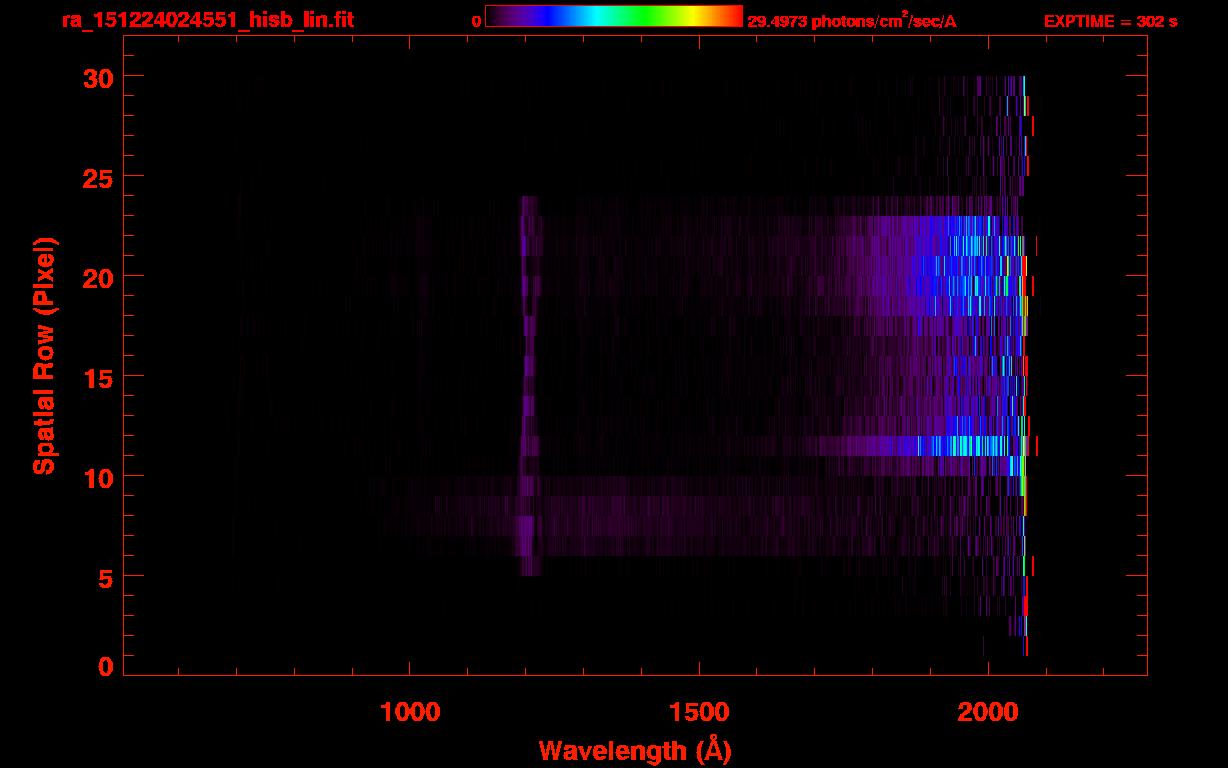Click the colorbar minimum value 0
The height and width of the screenshot is (768, 1228).
[476, 22]
